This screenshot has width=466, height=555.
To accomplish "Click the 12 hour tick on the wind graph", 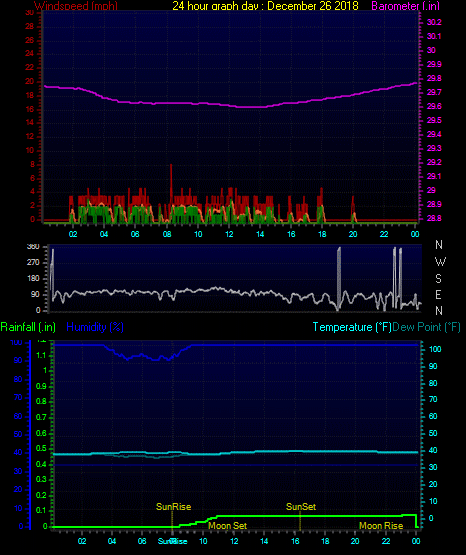I will coord(229,234).
